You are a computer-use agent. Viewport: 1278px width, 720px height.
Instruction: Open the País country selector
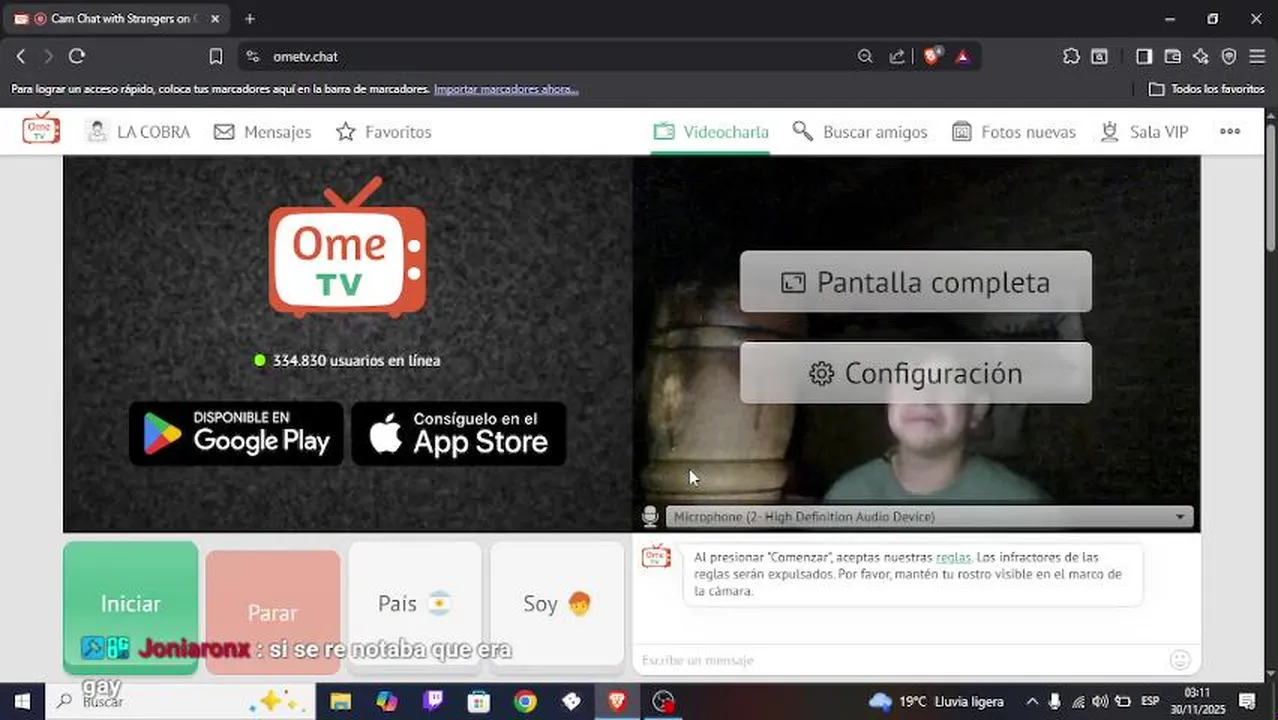tap(415, 604)
